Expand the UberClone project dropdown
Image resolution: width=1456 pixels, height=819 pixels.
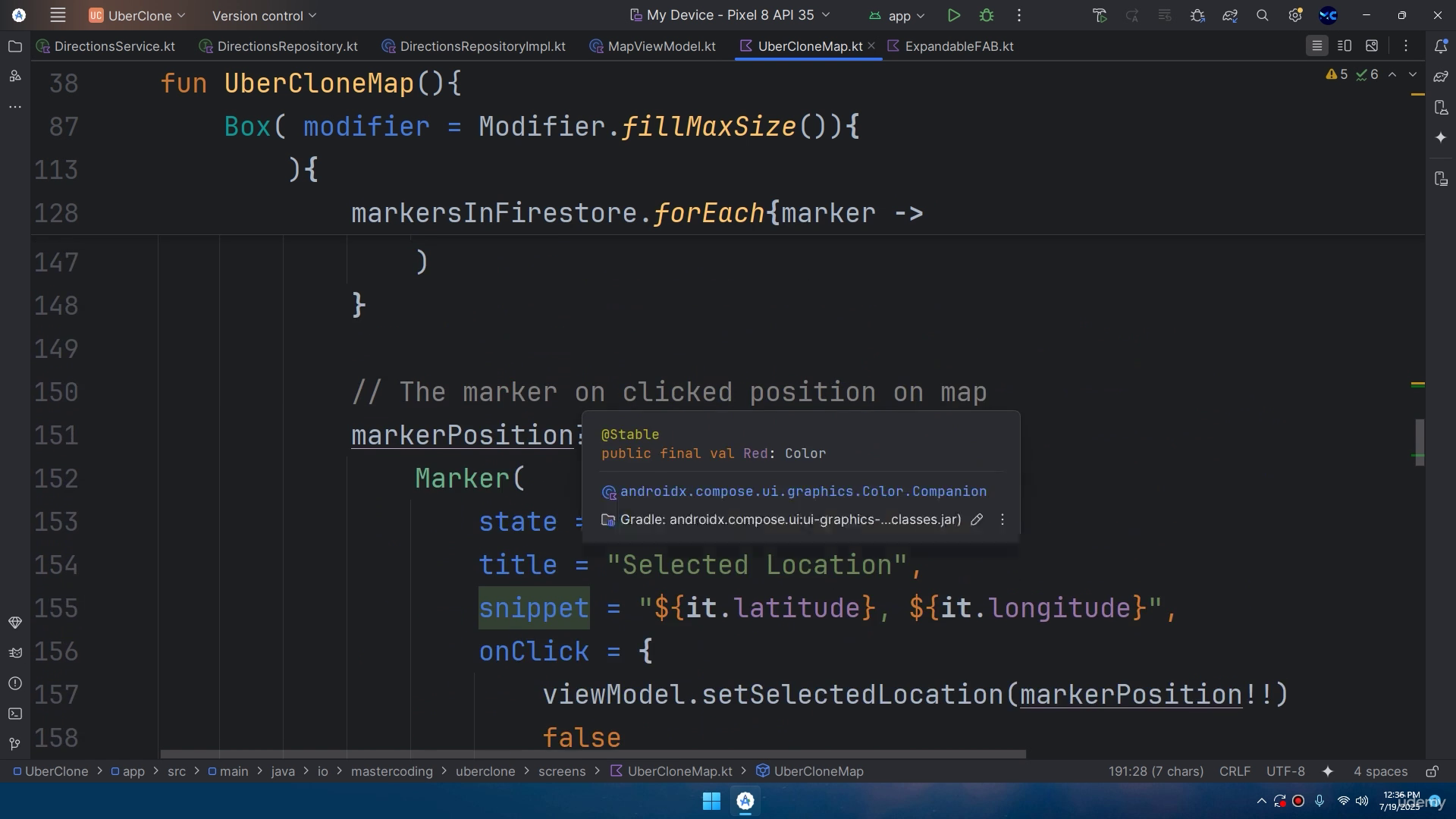point(137,15)
